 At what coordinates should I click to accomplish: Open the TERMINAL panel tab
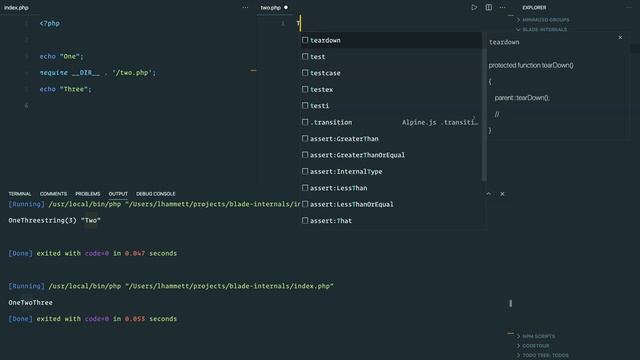click(x=20, y=194)
